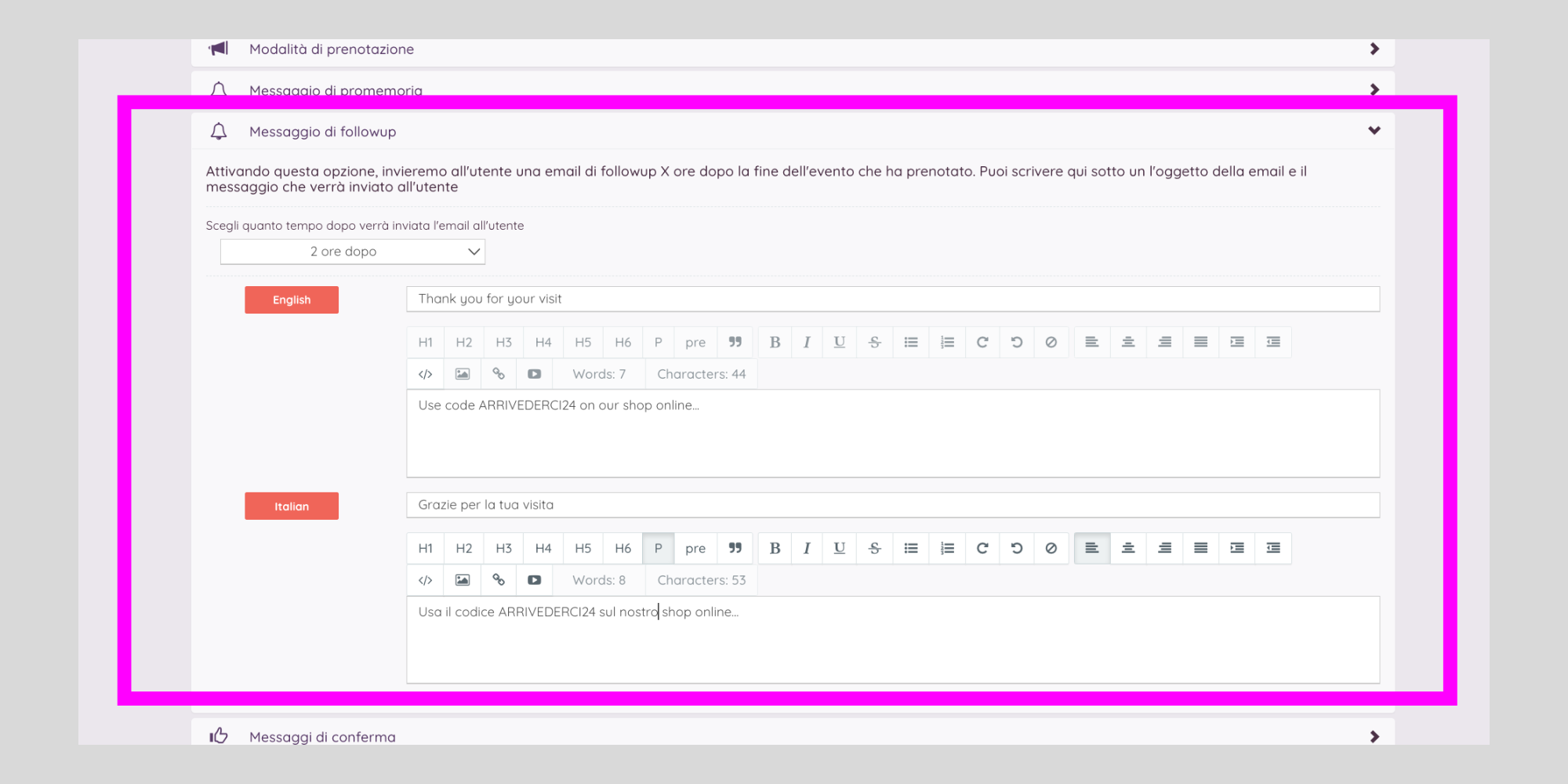Insert bullet list in English editor

[911, 342]
